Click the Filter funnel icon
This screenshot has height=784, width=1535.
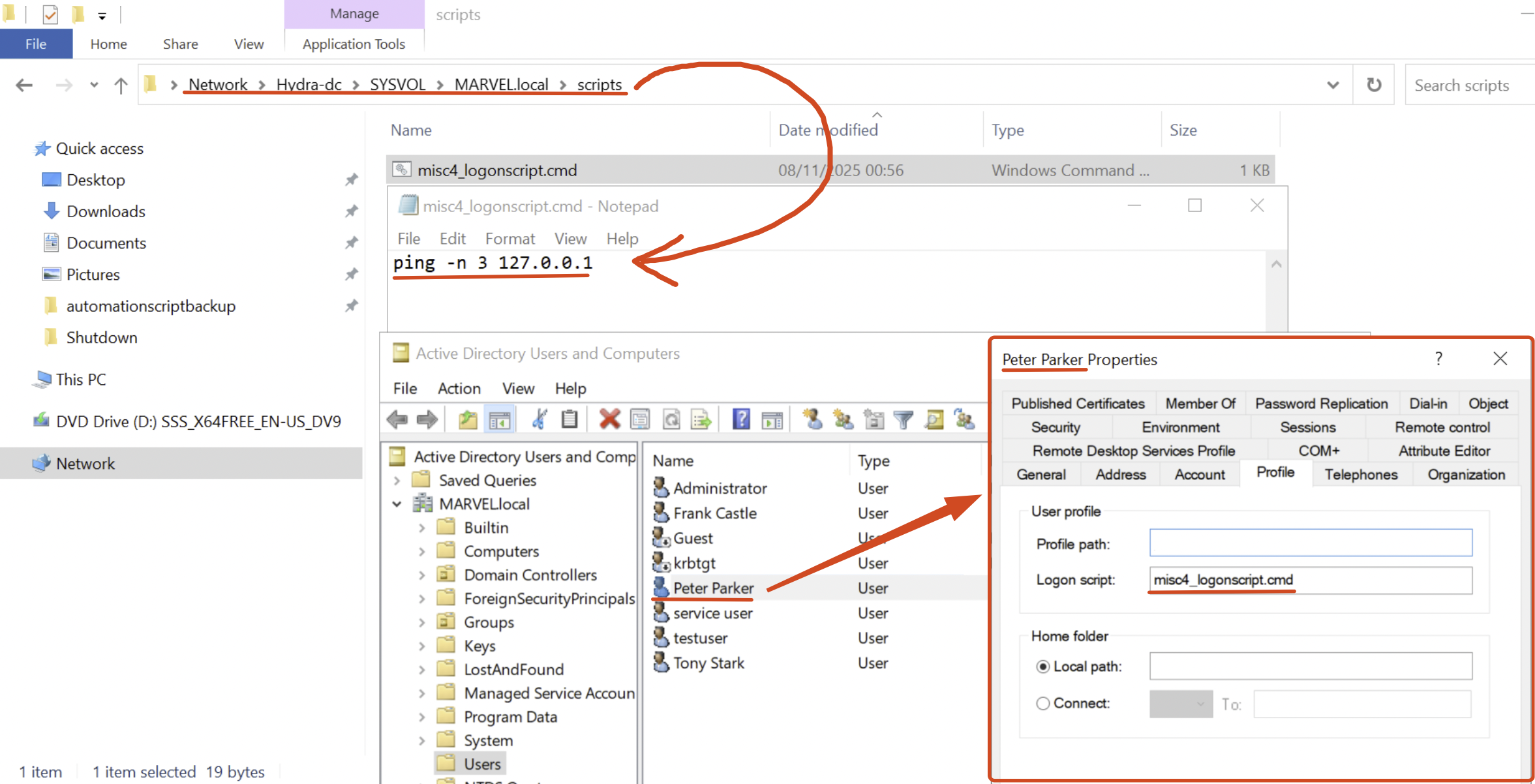point(904,419)
